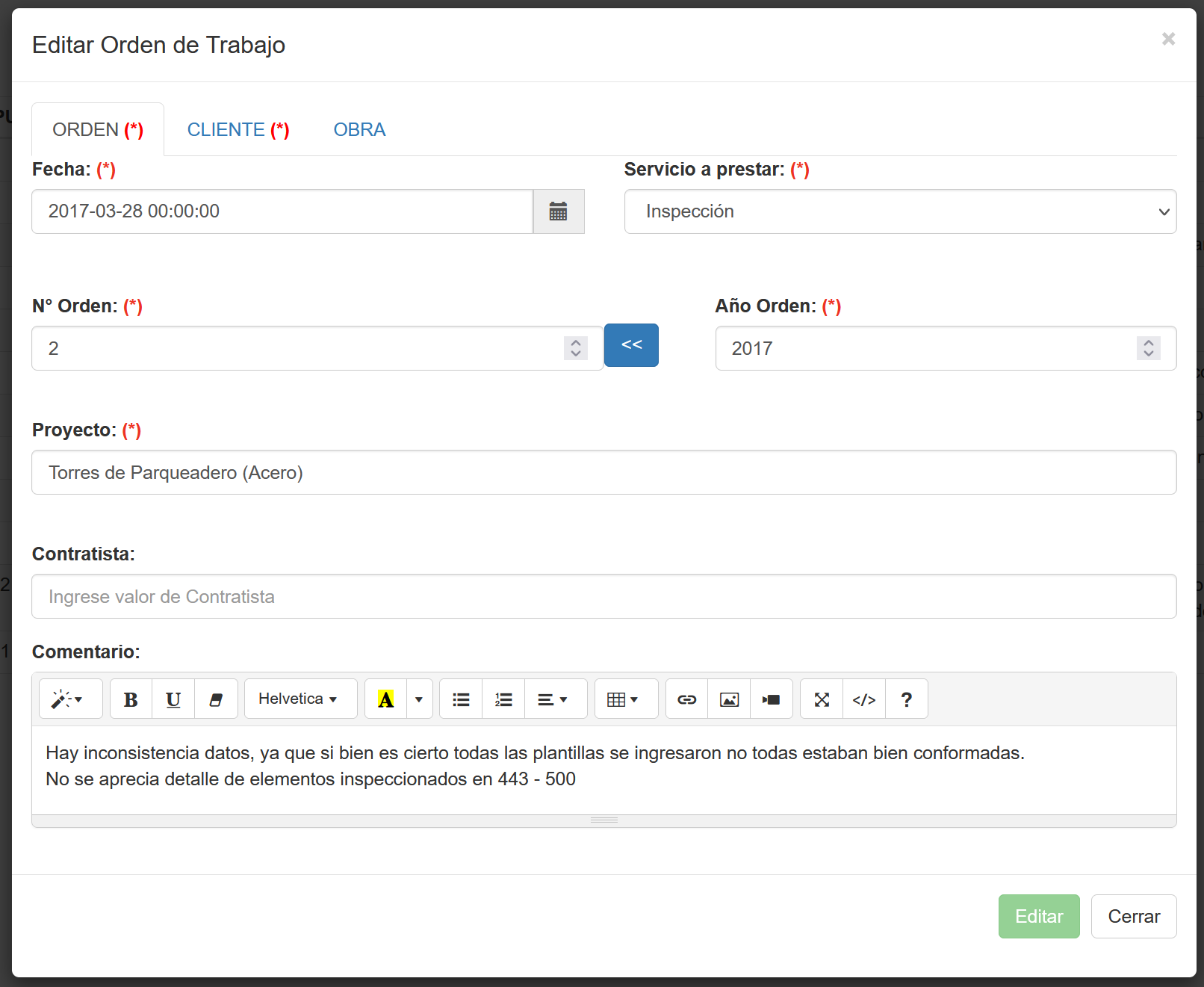The height and width of the screenshot is (987, 1204).
Task: Toggle fullscreen mode for the editor
Action: [x=822, y=699]
